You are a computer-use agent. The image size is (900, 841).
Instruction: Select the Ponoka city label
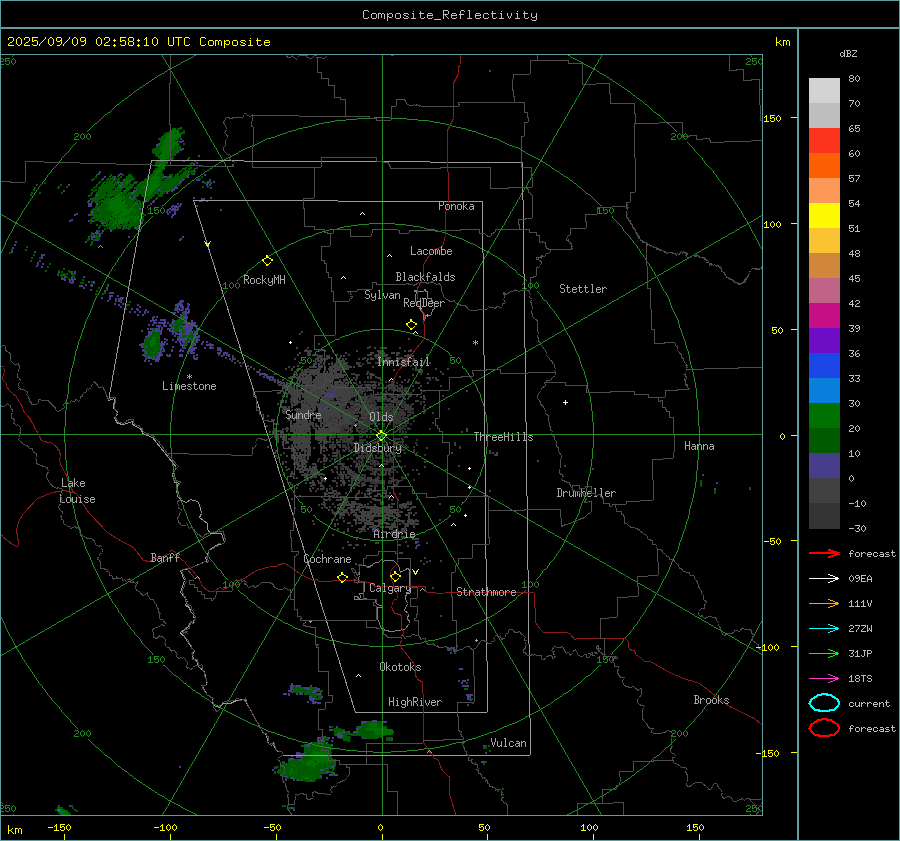click(x=456, y=206)
